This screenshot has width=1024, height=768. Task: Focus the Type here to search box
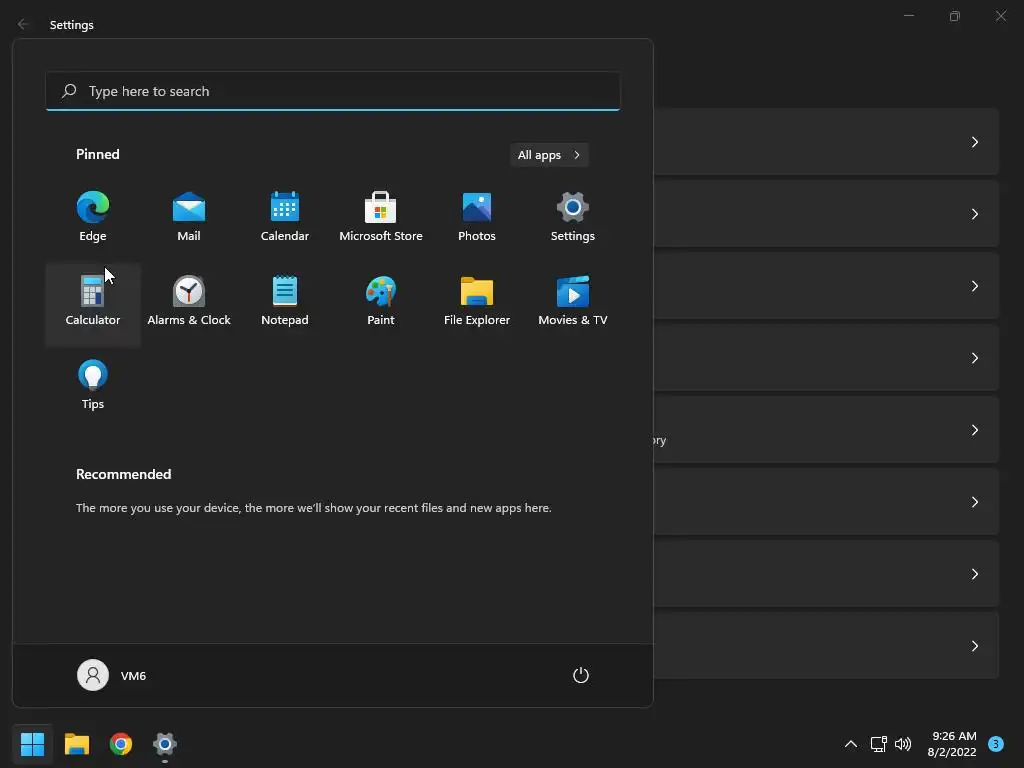pyautogui.click(x=333, y=91)
